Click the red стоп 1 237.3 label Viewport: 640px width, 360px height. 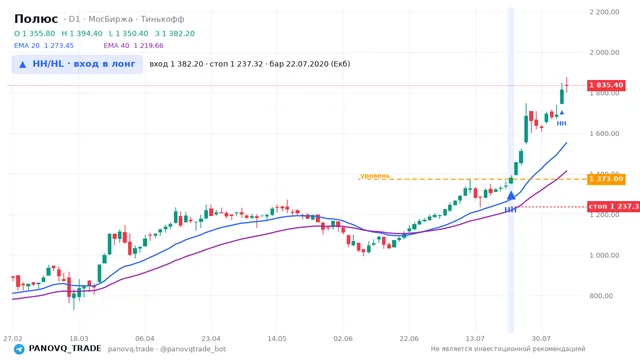coord(613,207)
